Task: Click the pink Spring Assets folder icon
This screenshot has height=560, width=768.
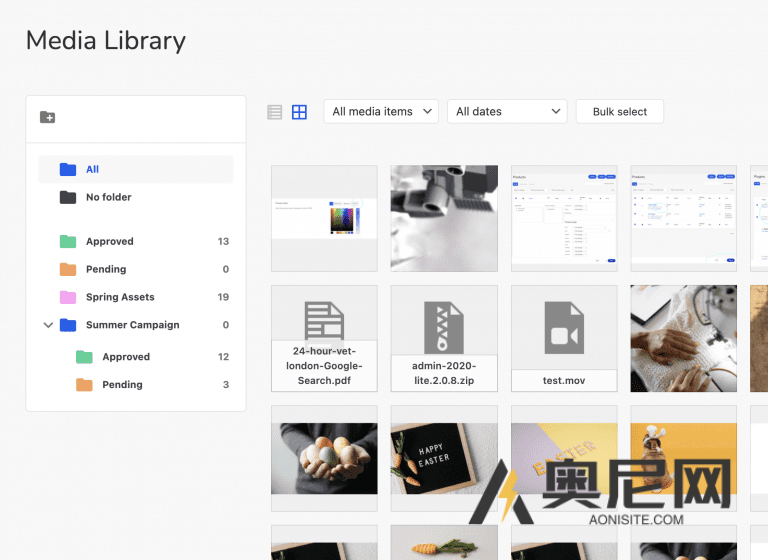Action: [68, 297]
